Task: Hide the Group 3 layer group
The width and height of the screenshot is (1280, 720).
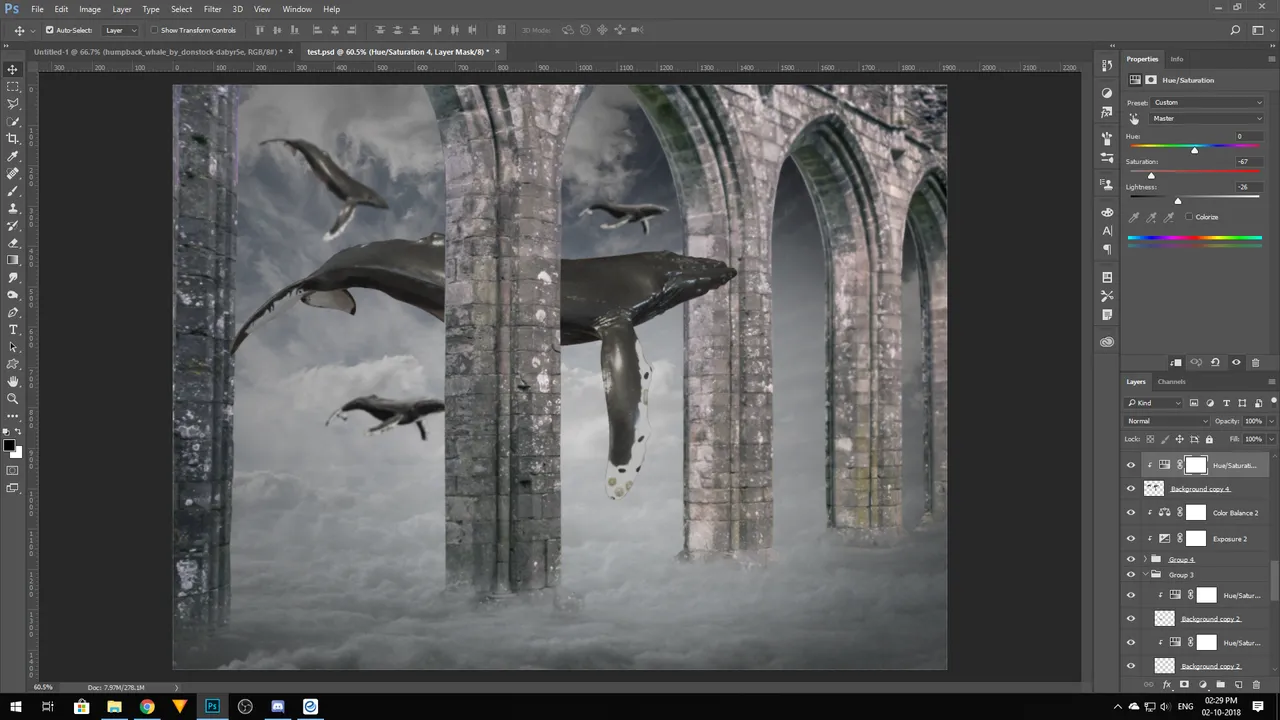Action: [x=1131, y=575]
